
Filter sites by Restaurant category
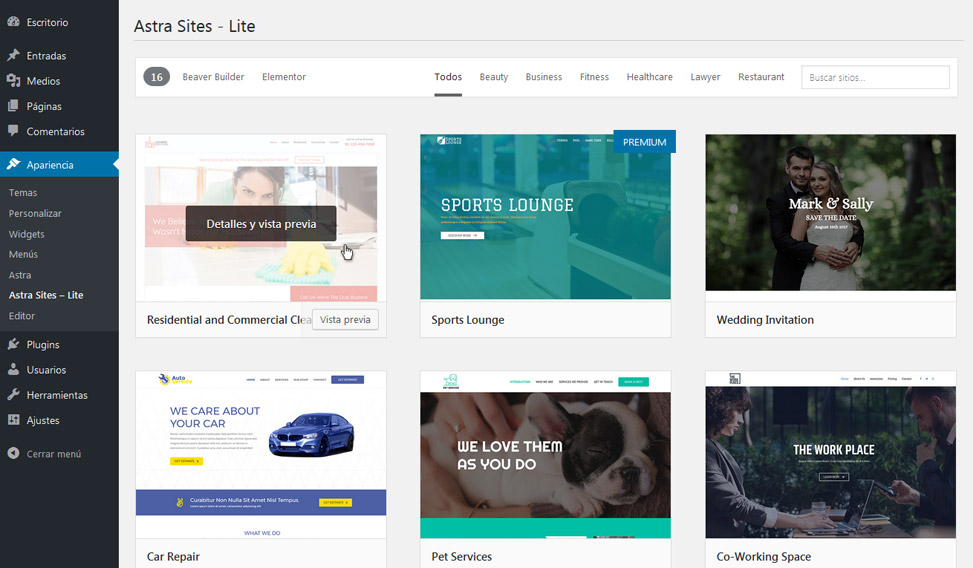761,77
